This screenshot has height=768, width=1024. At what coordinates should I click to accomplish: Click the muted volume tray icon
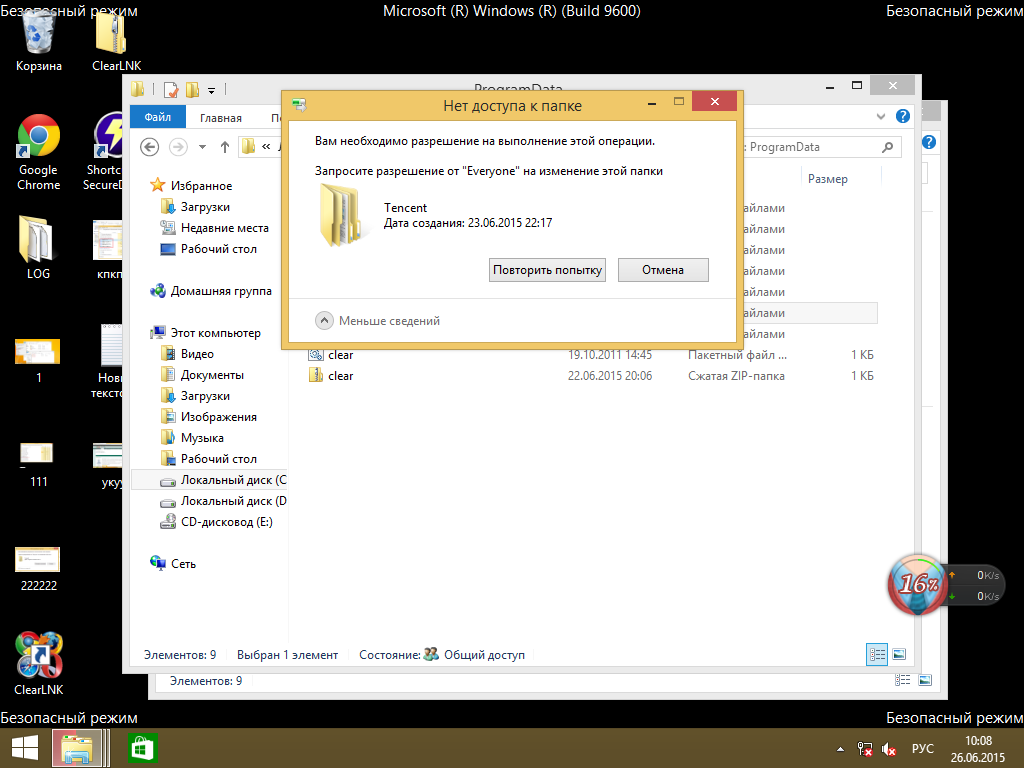coord(889,749)
